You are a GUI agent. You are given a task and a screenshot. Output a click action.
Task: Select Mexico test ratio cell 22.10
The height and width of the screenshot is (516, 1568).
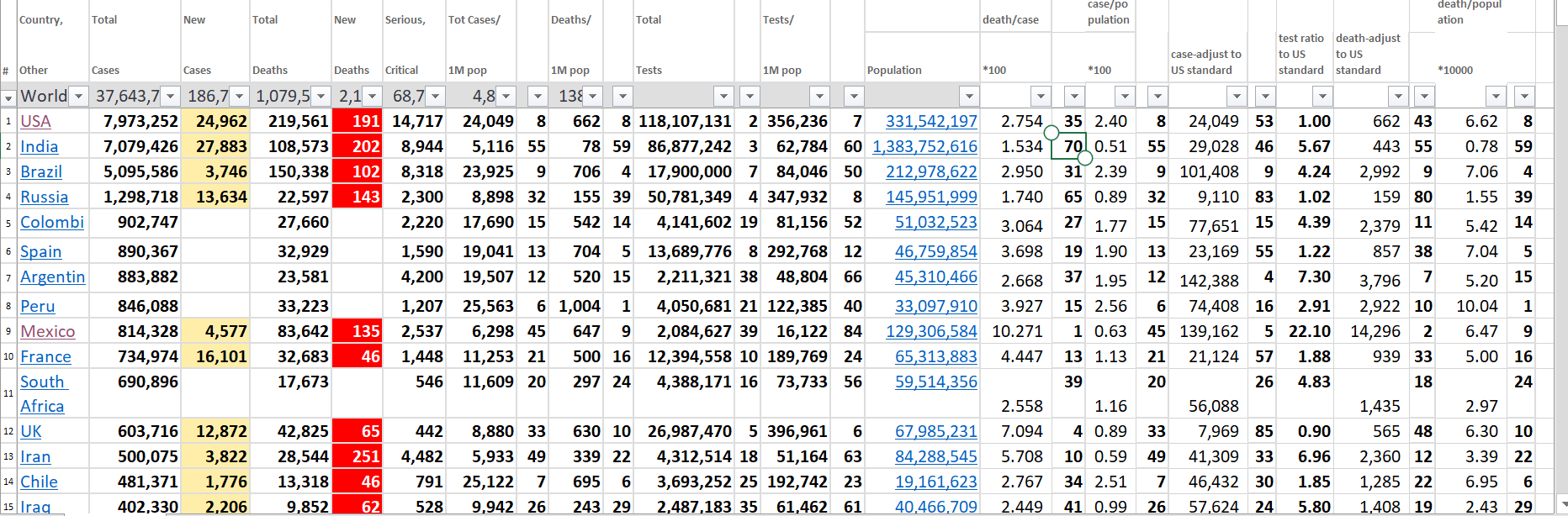1305,331
